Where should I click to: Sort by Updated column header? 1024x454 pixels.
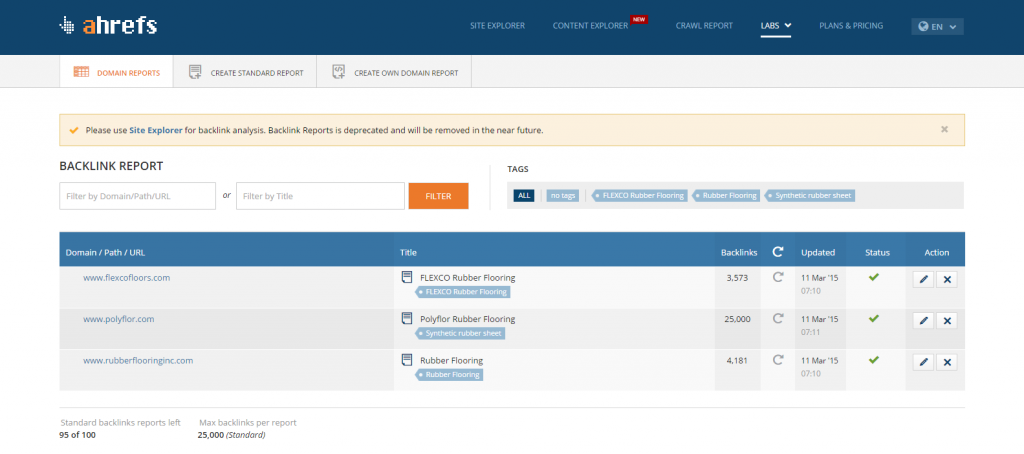tap(818, 252)
